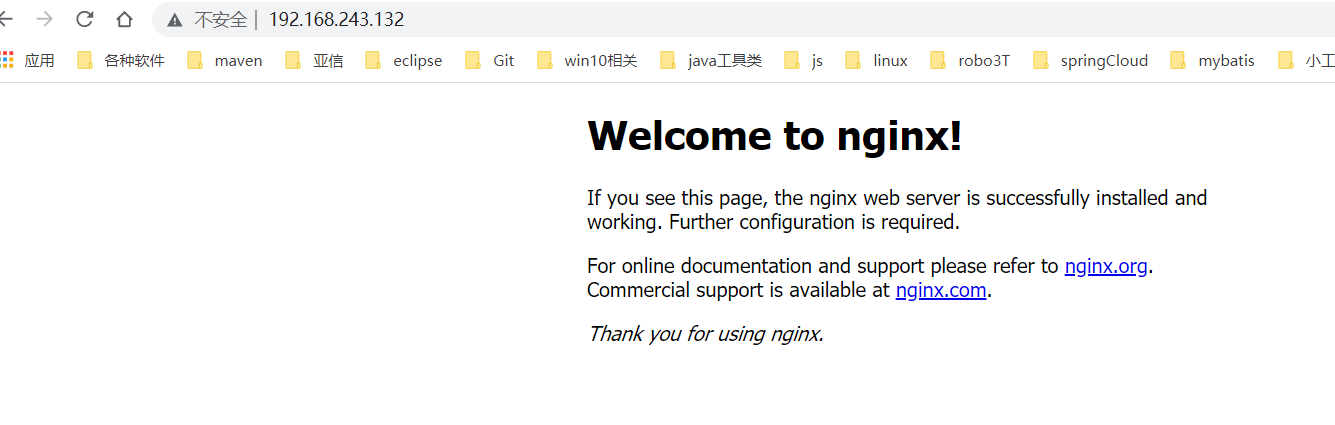The width and height of the screenshot is (1335, 425).
Task: Open the apps grid icon in bookmarks bar
Action: [x=7, y=60]
